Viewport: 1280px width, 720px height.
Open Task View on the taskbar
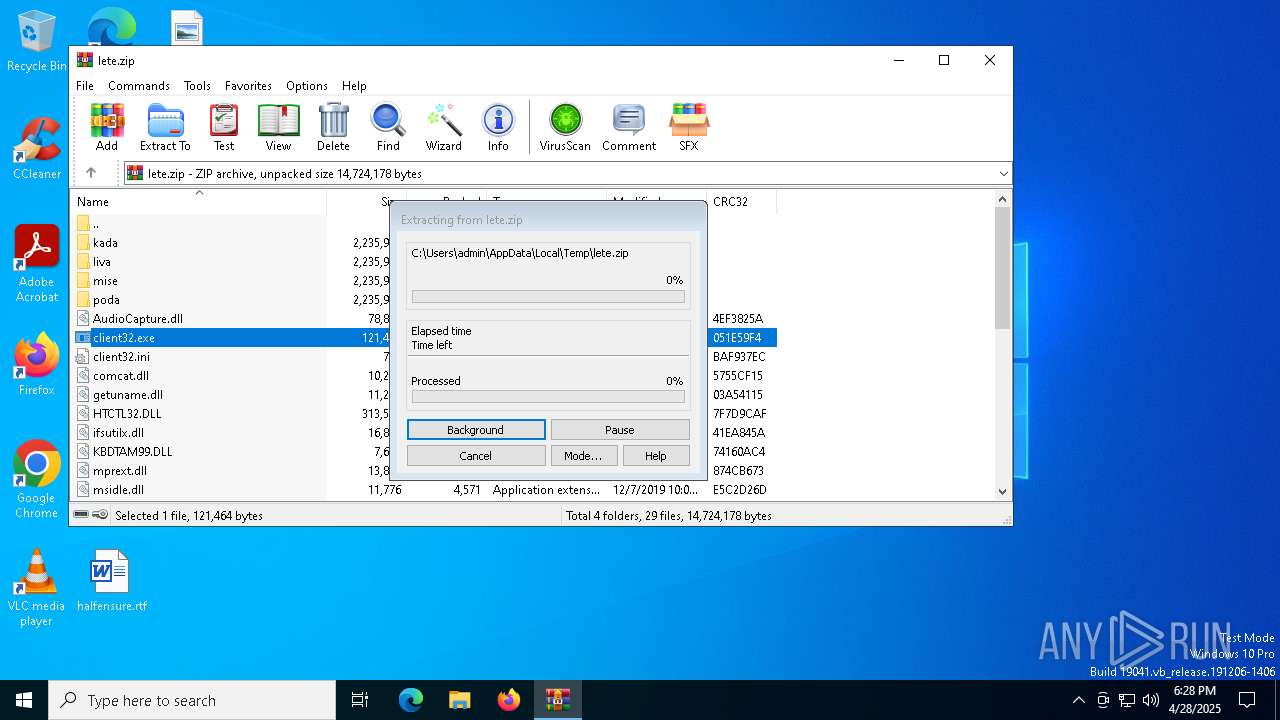(x=360, y=700)
